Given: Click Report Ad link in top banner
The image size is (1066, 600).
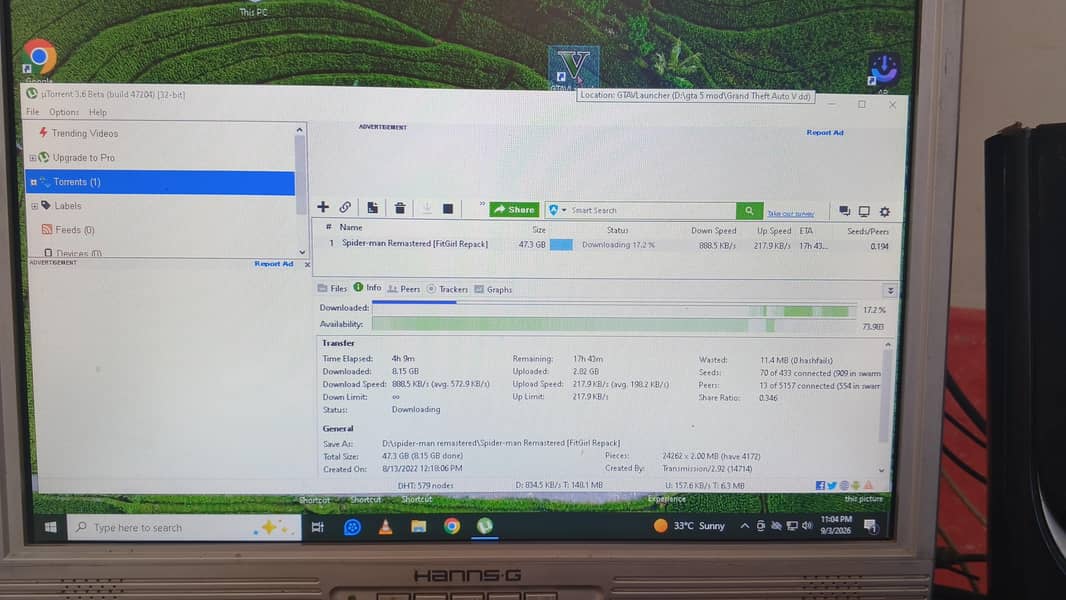Looking at the screenshot, I should click(x=825, y=133).
